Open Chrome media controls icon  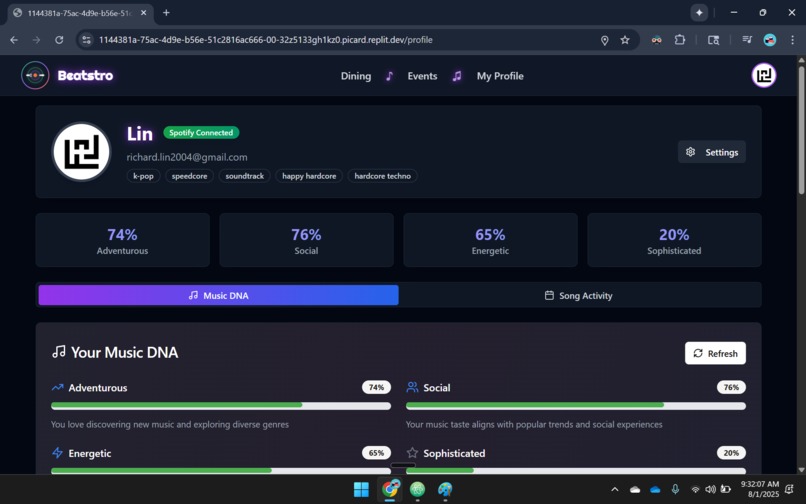click(747, 40)
